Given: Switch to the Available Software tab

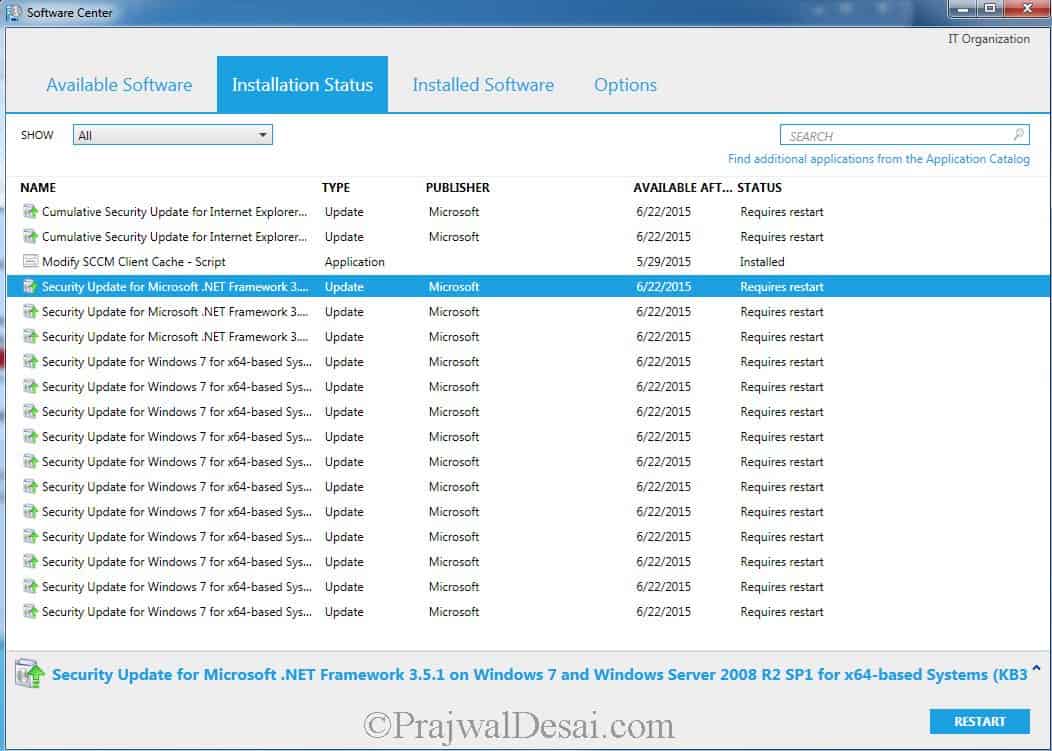Looking at the screenshot, I should click(119, 85).
